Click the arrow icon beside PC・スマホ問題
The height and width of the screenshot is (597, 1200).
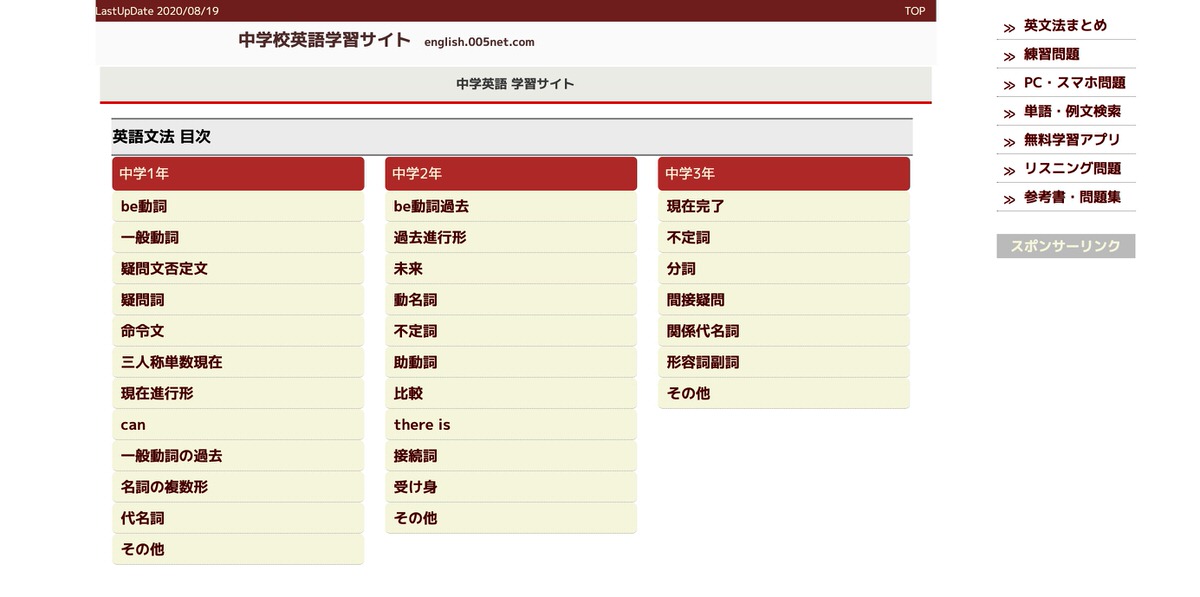point(1007,83)
